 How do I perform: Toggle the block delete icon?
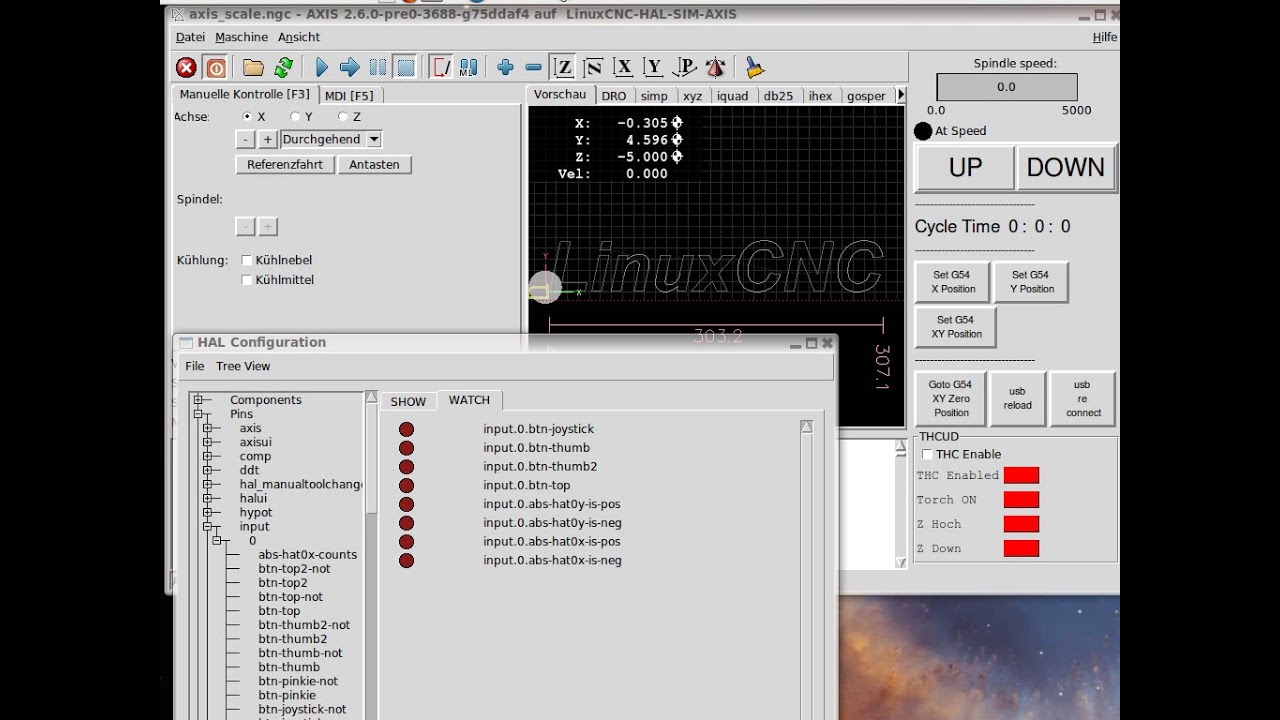[440, 68]
